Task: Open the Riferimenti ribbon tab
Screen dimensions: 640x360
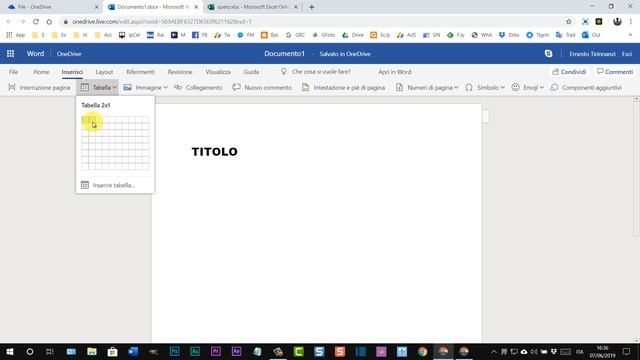Action: (x=140, y=72)
